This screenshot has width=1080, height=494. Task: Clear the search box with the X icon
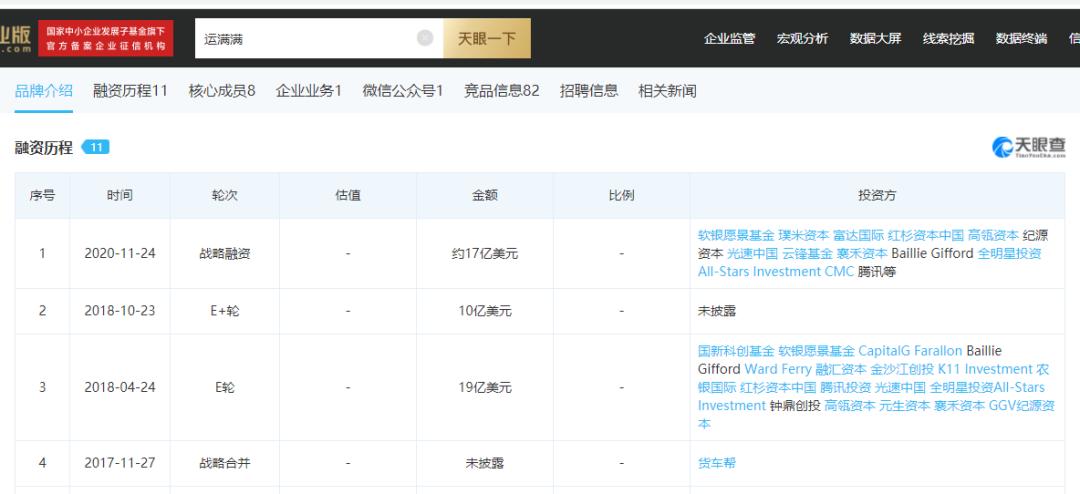(425, 38)
